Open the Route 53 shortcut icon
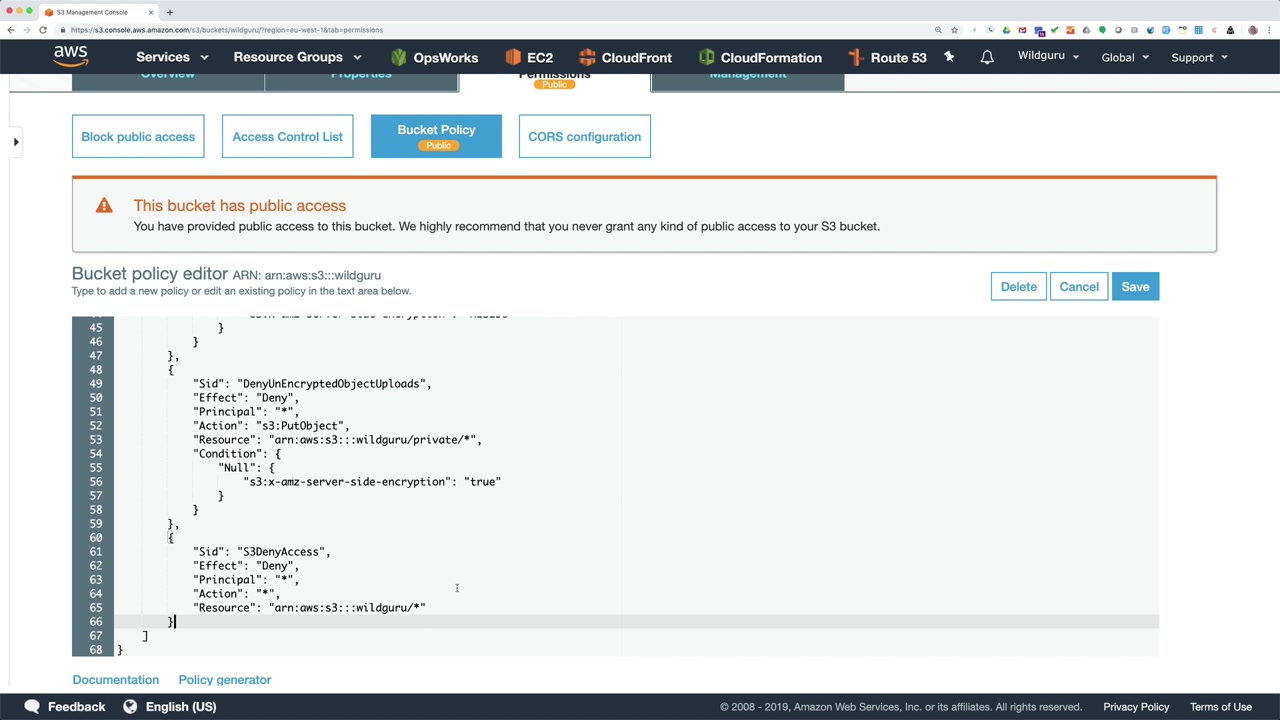 [x=855, y=57]
